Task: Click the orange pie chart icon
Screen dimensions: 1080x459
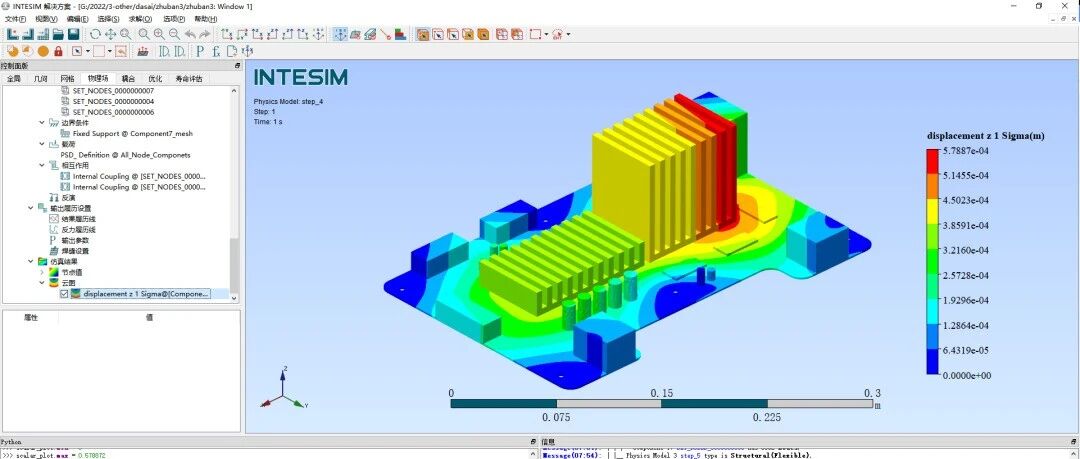Action: 12,51
